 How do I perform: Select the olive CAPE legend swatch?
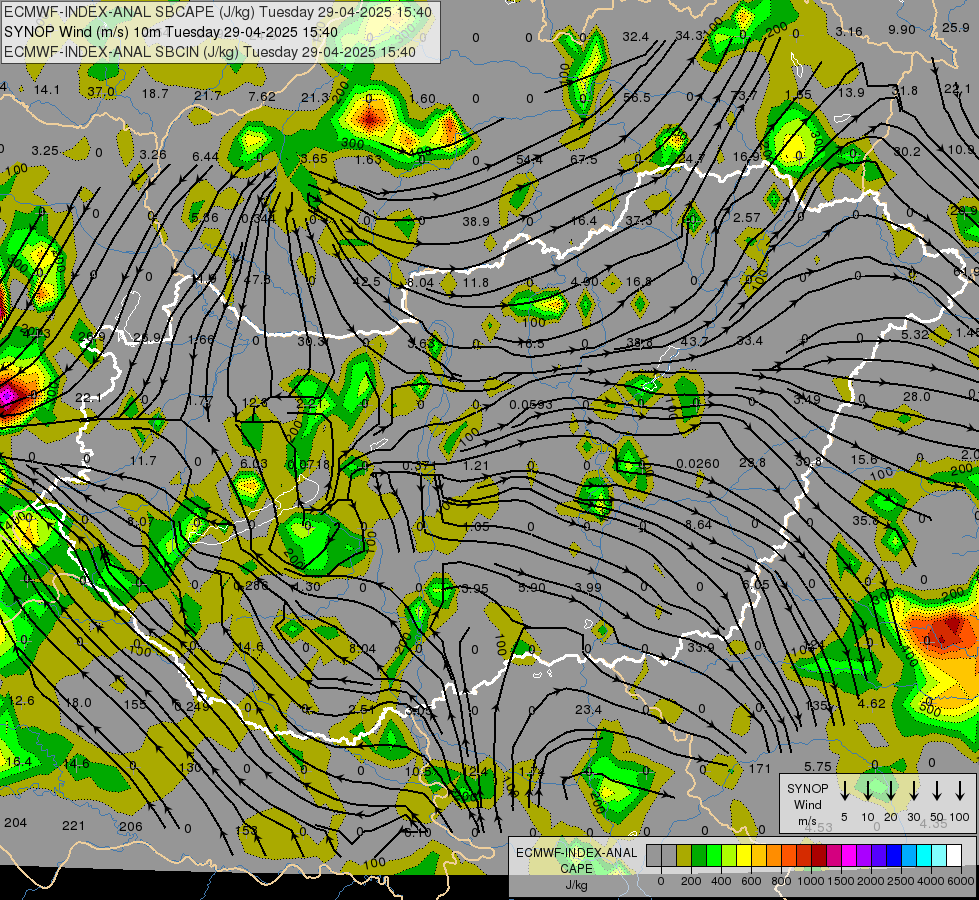(x=684, y=856)
